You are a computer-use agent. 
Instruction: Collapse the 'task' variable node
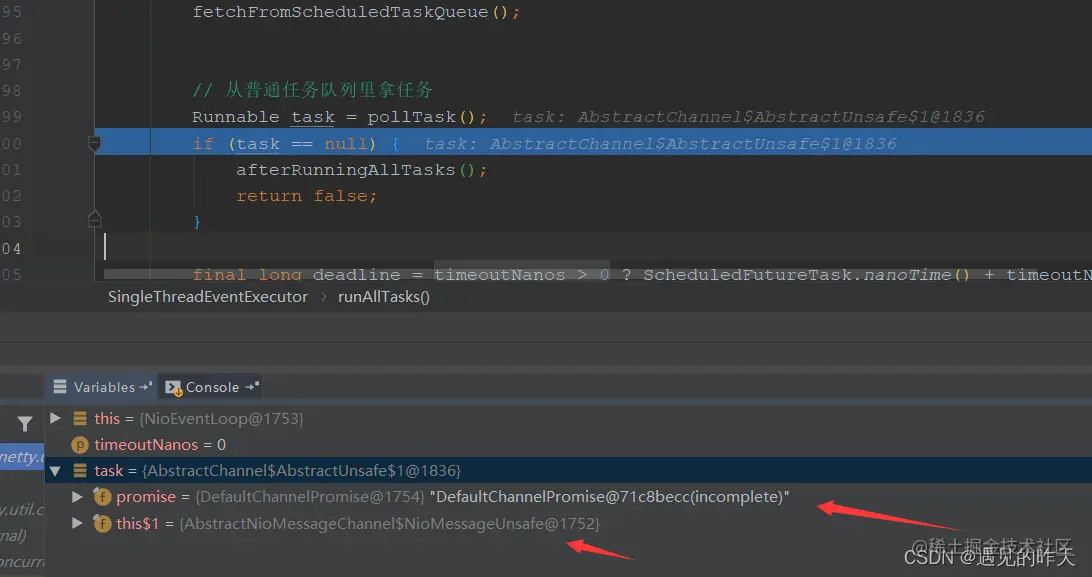tap(56, 471)
